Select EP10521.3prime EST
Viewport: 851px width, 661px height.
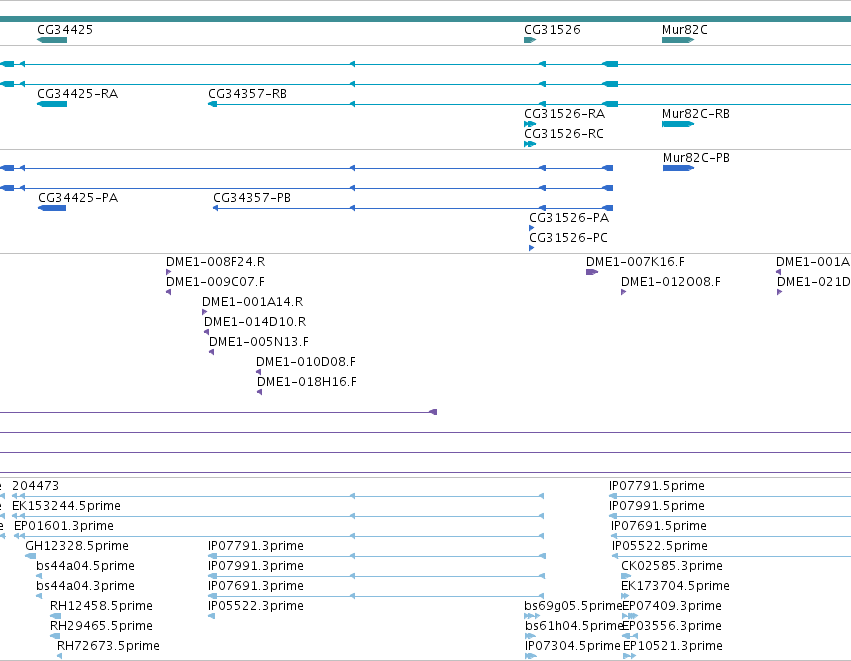coord(673,647)
